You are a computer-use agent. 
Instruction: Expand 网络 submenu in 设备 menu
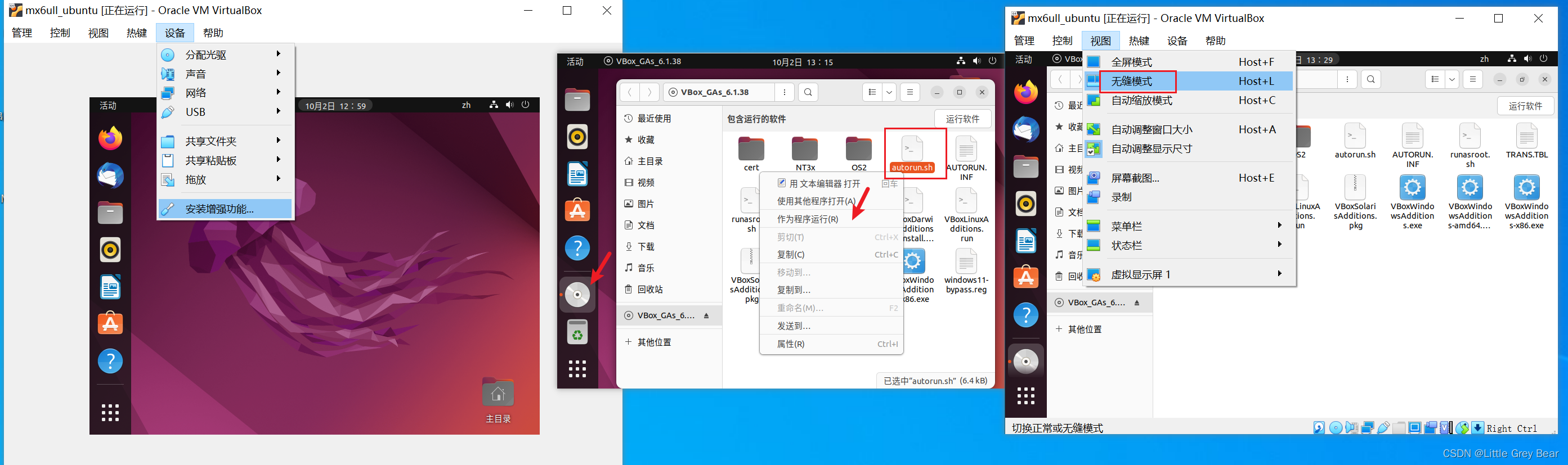225,92
